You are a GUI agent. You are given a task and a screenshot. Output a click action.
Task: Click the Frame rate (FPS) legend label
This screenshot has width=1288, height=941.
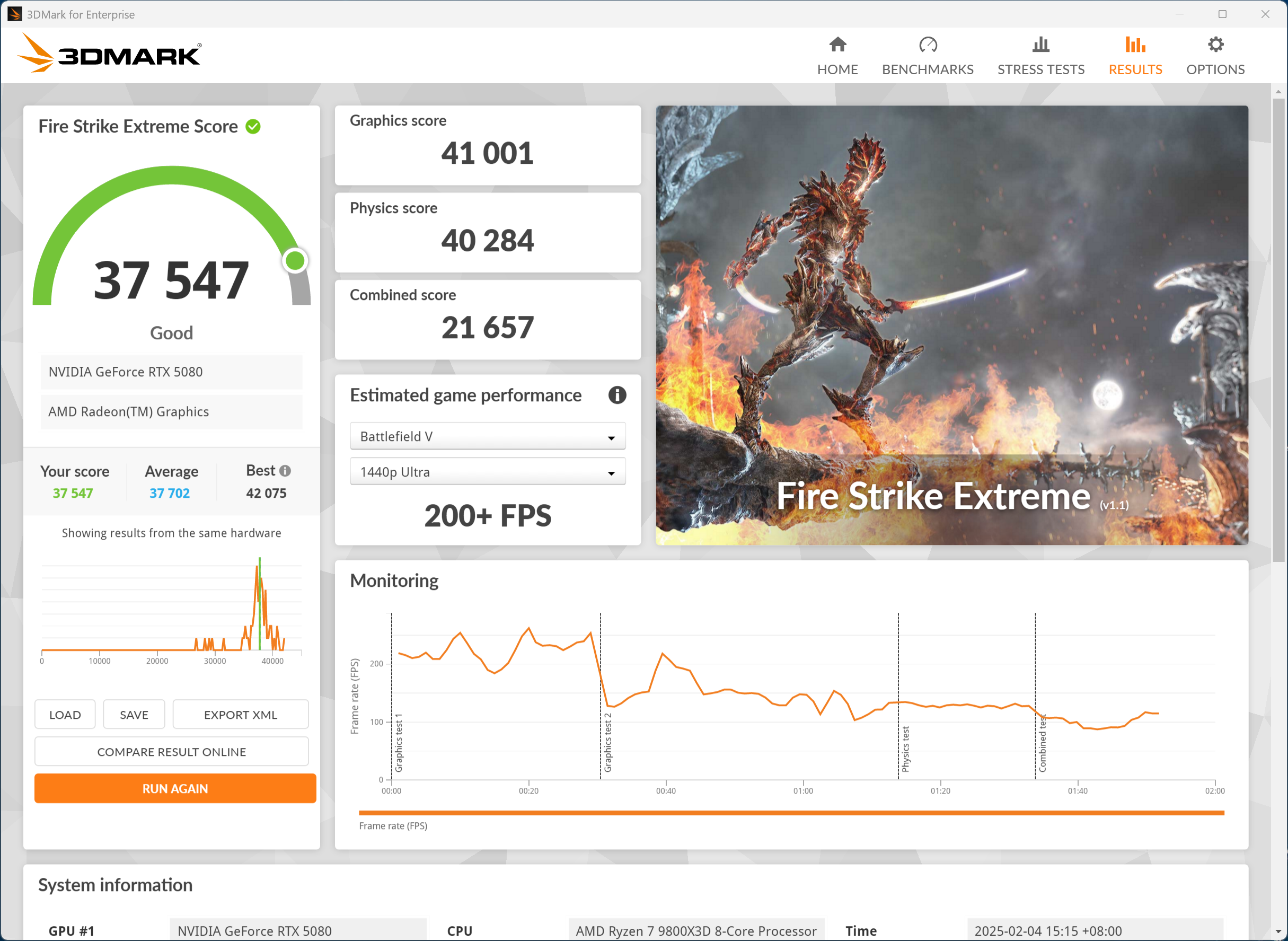[x=393, y=826]
